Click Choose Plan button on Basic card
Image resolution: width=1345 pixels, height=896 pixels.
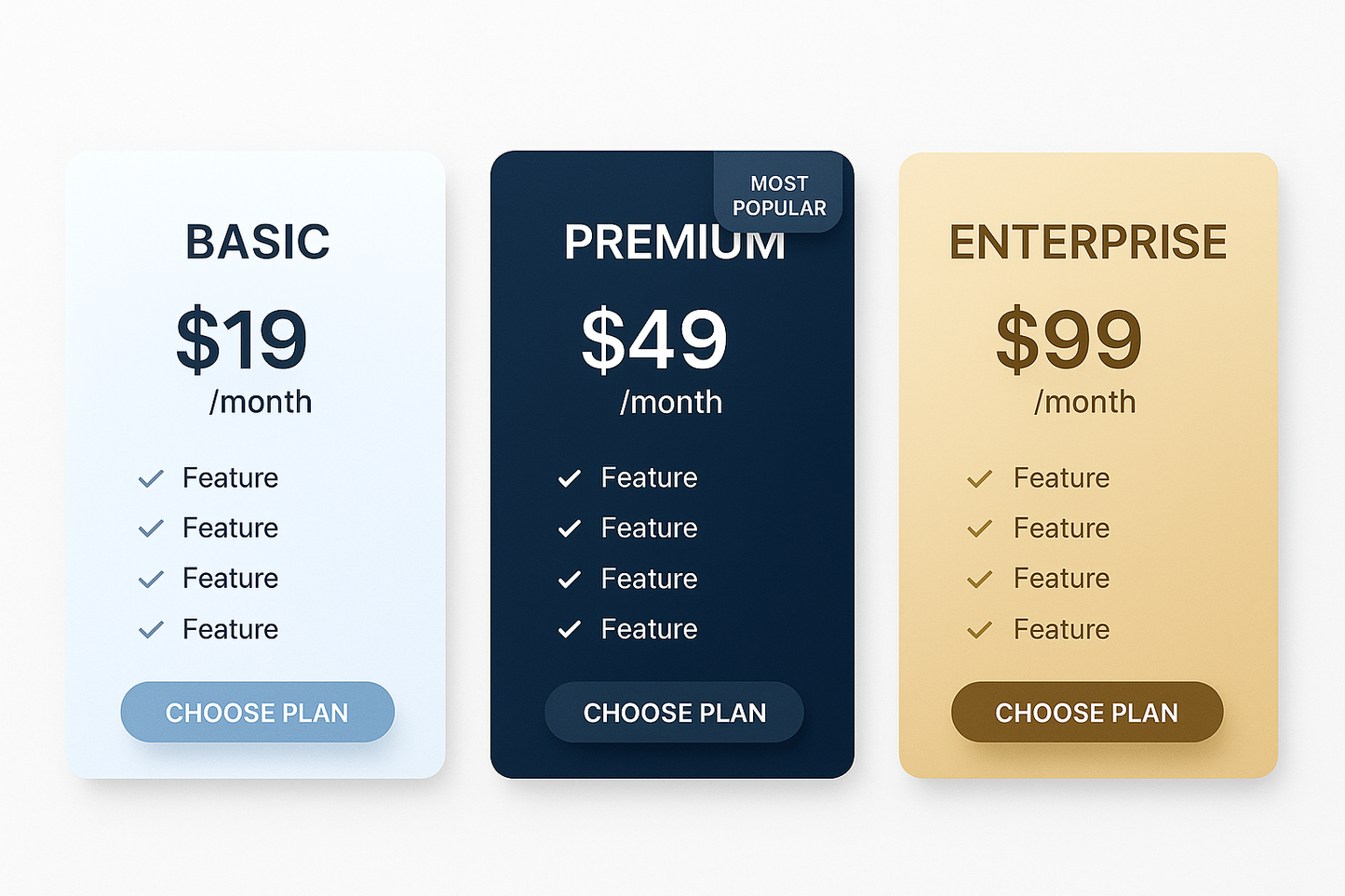click(257, 712)
